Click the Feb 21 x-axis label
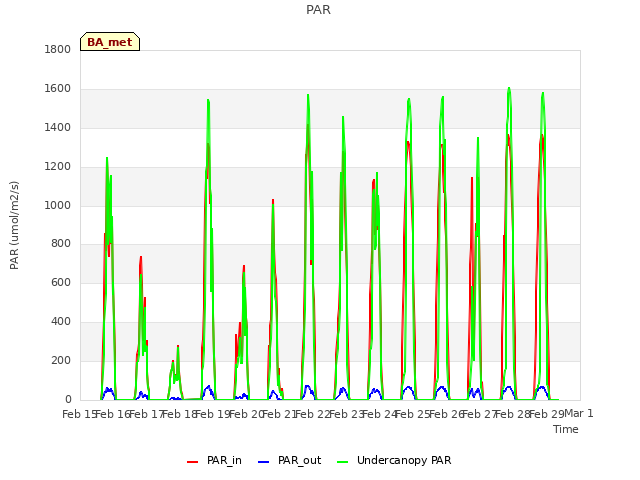This screenshot has width=640, height=480. point(279,414)
